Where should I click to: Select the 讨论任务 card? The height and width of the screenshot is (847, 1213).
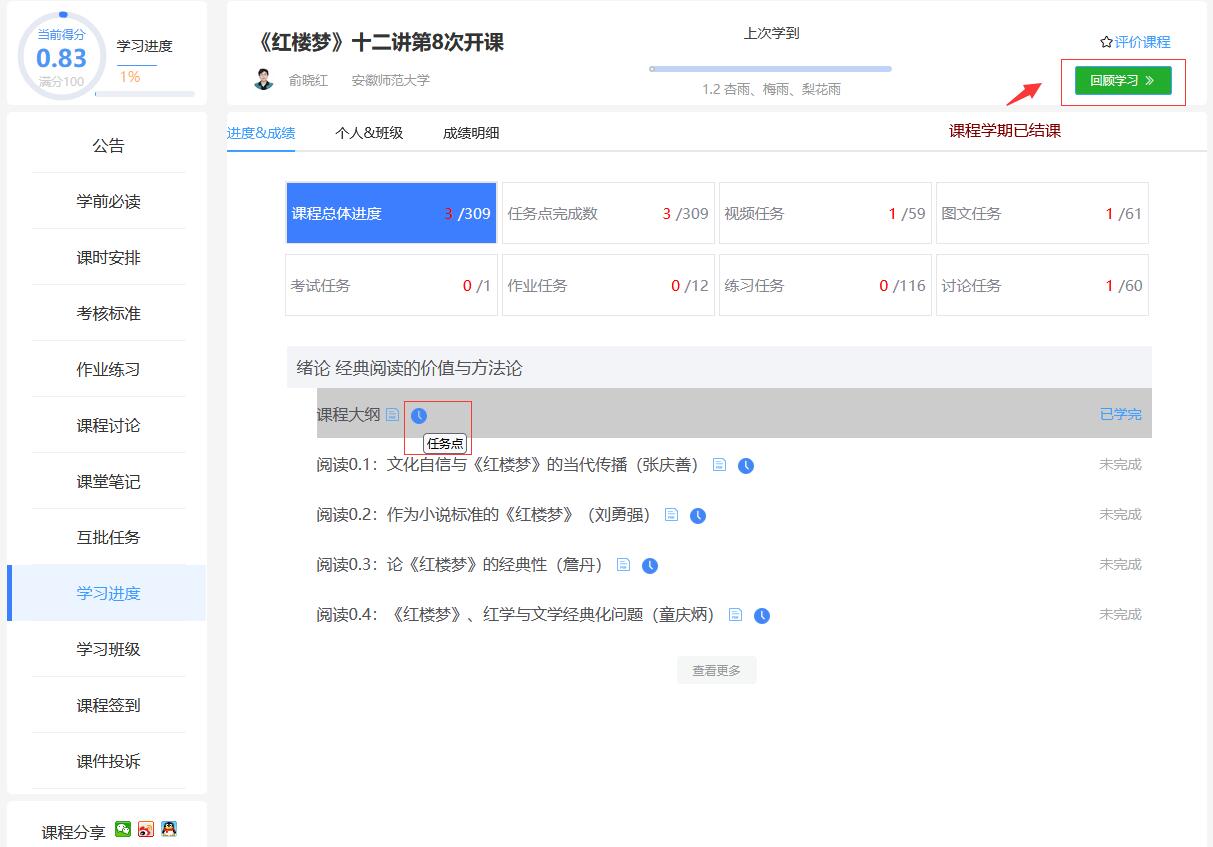coord(1042,285)
